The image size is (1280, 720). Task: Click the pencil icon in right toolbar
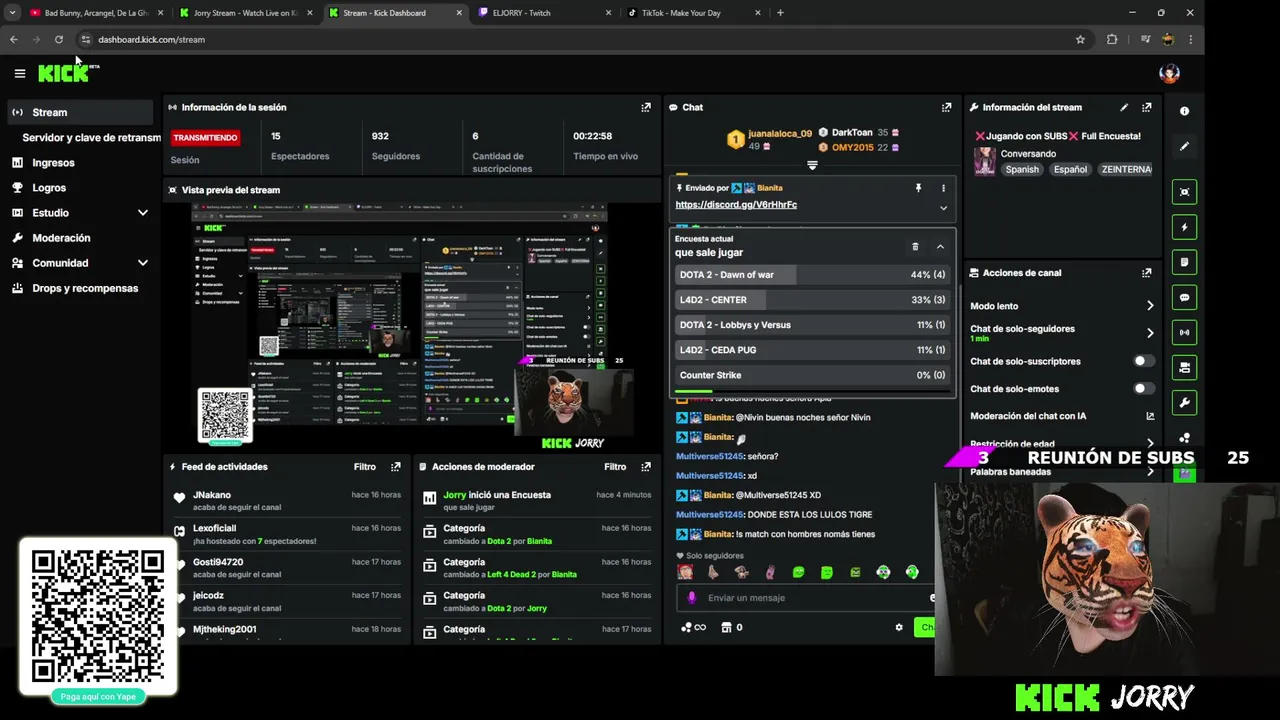(1184, 146)
